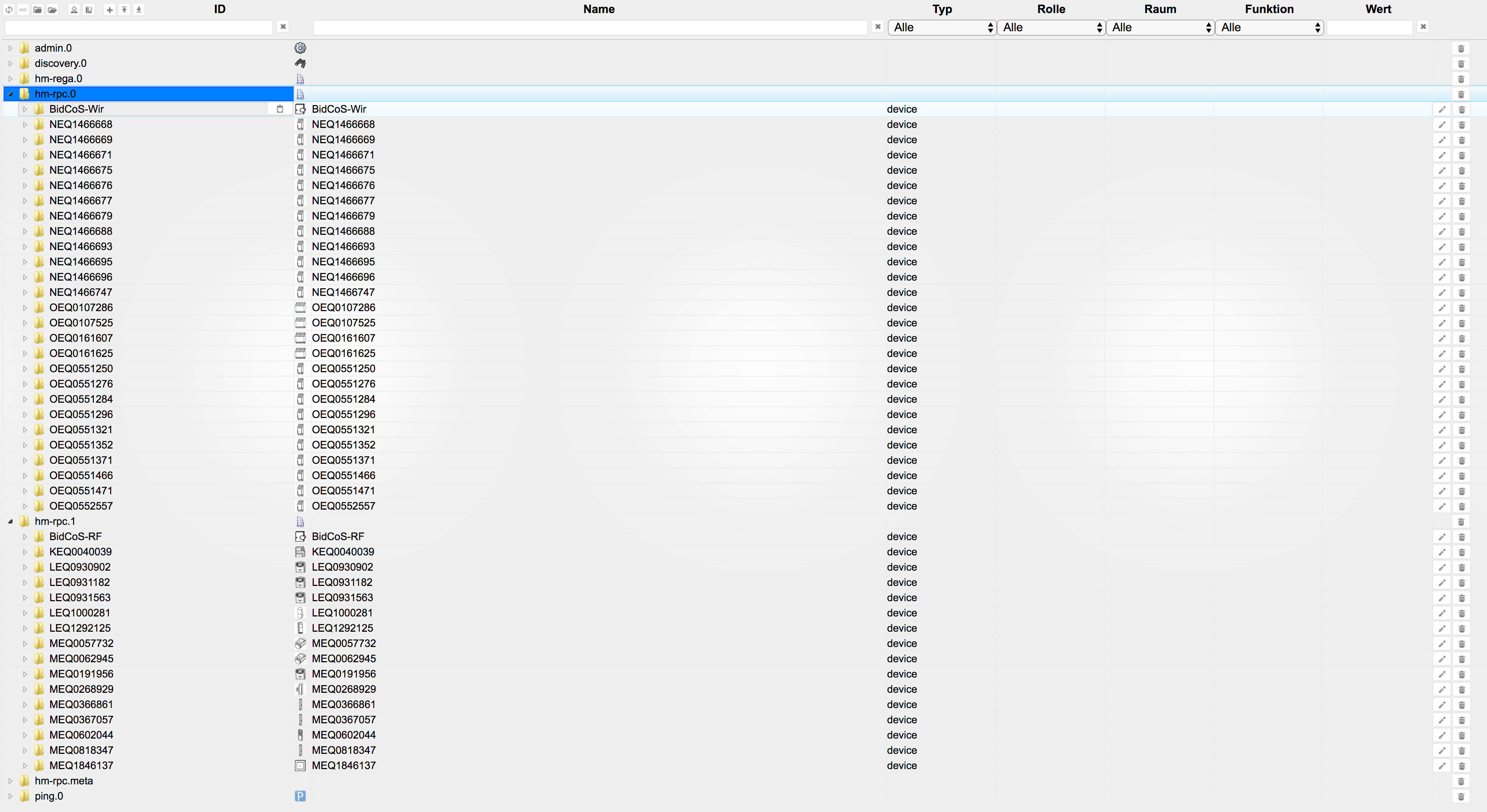Collapse the hm-rpc.1 tree node
The width and height of the screenshot is (1487, 812).
click(x=11, y=522)
